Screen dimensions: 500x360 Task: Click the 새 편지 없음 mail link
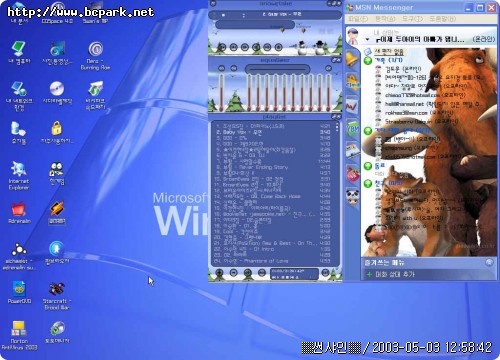click(x=389, y=52)
